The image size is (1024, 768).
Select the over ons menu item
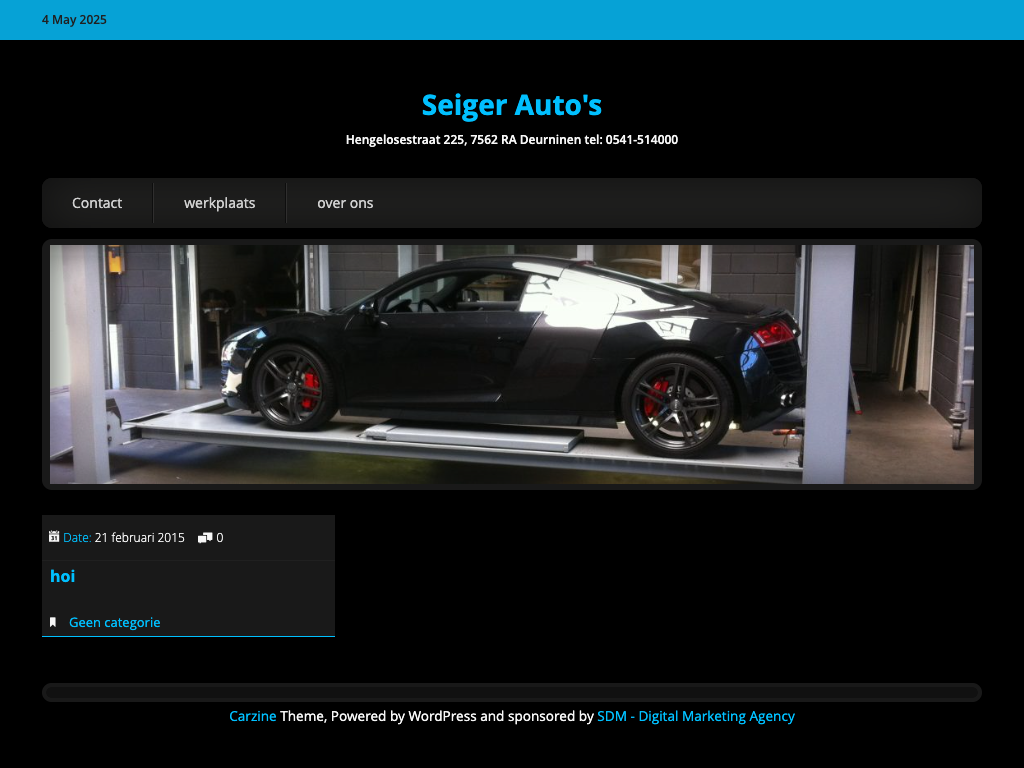point(345,203)
